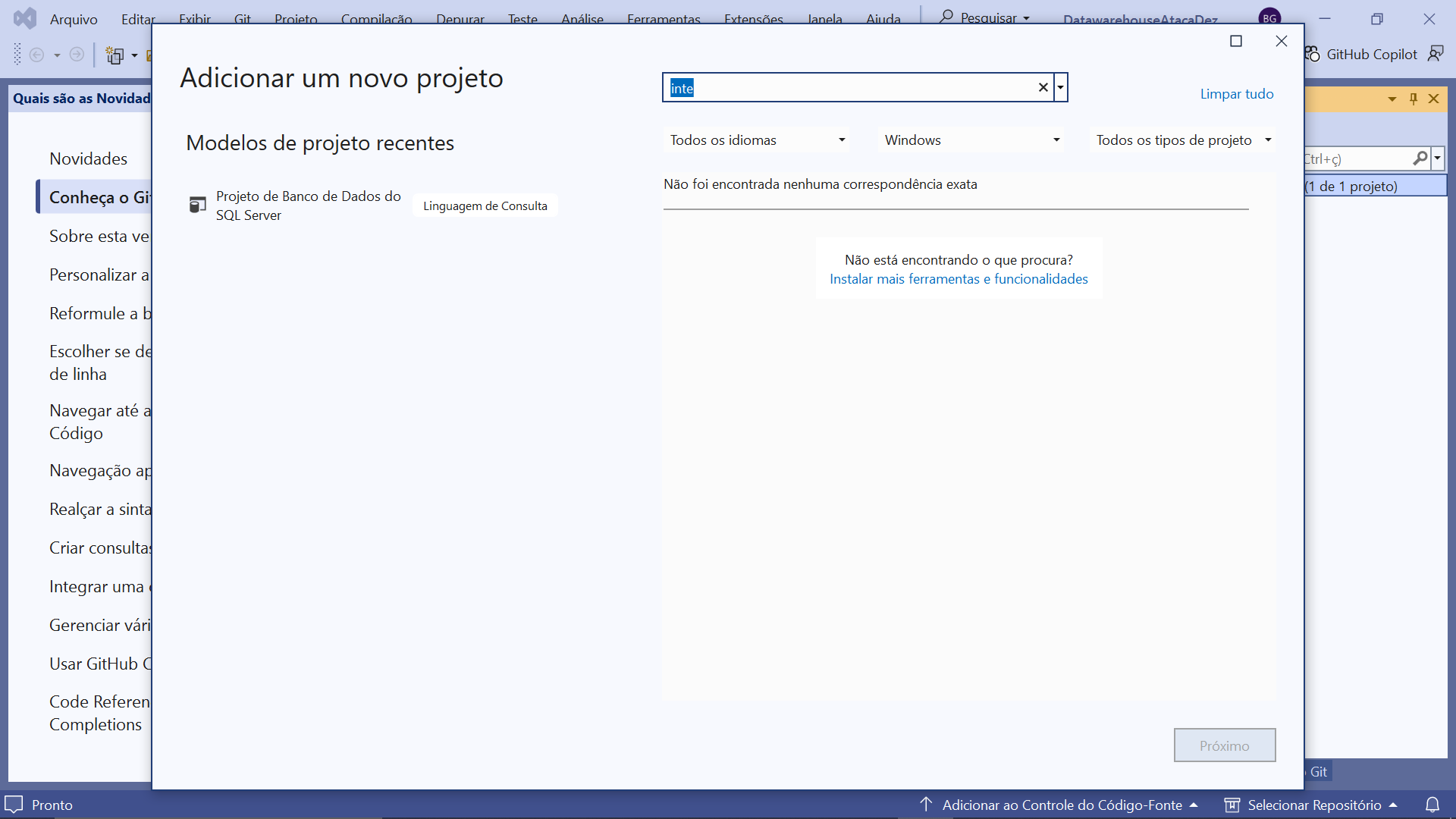Viewport: 1456px width, 819px height.
Task: Select the Code Referencing Completions item
Action: 99,713
